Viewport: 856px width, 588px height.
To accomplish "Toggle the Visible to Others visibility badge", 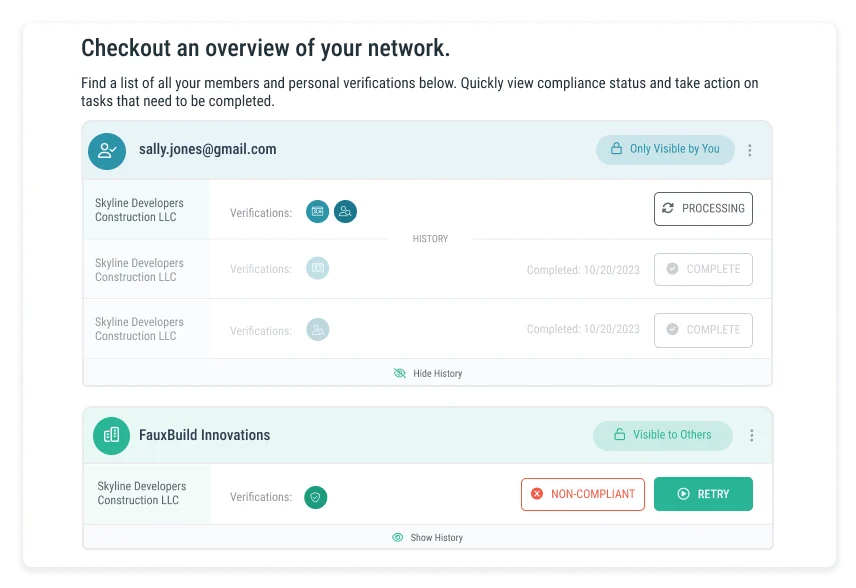I will tap(663, 435).
